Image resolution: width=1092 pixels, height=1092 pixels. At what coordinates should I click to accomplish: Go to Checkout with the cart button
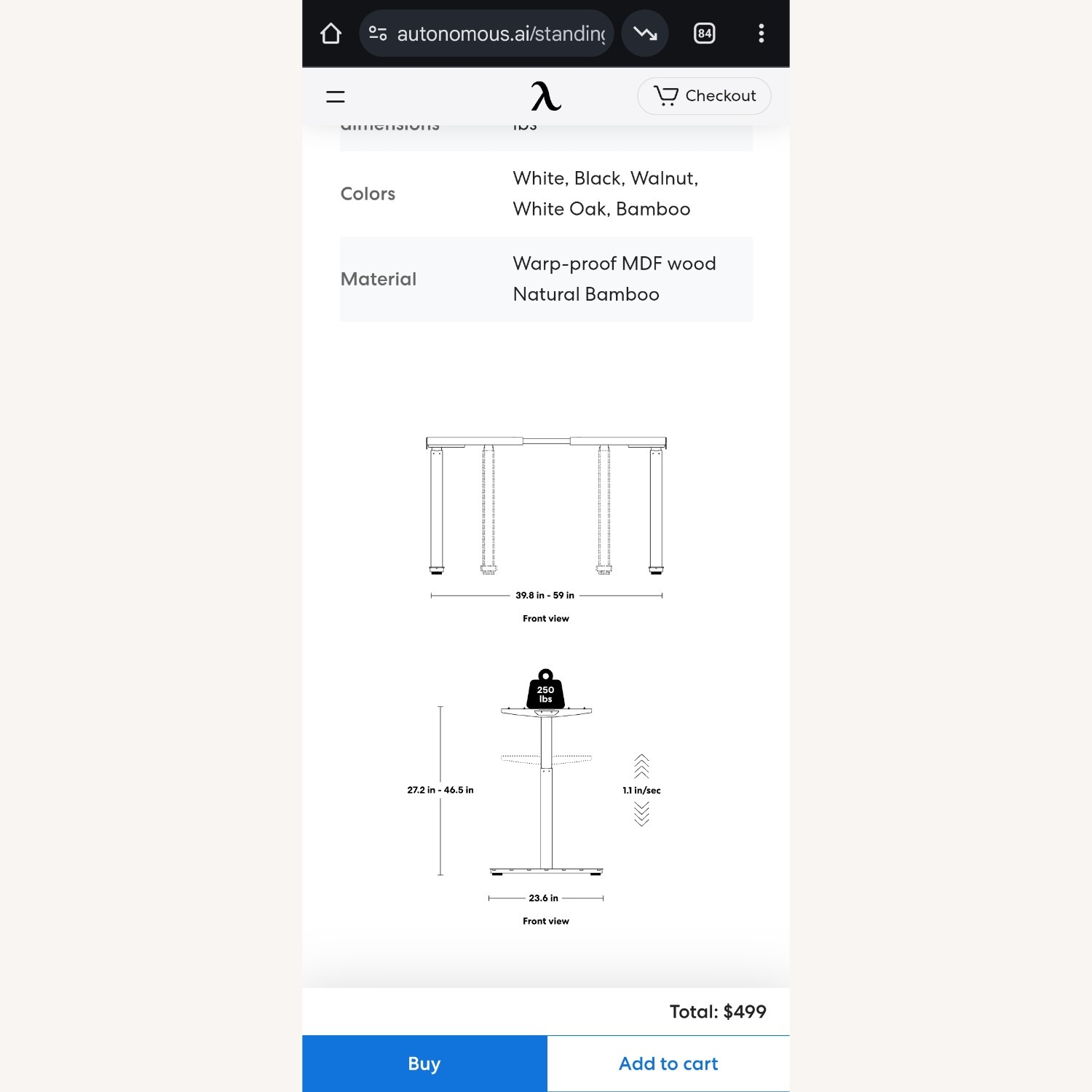(x=704, y=96)
